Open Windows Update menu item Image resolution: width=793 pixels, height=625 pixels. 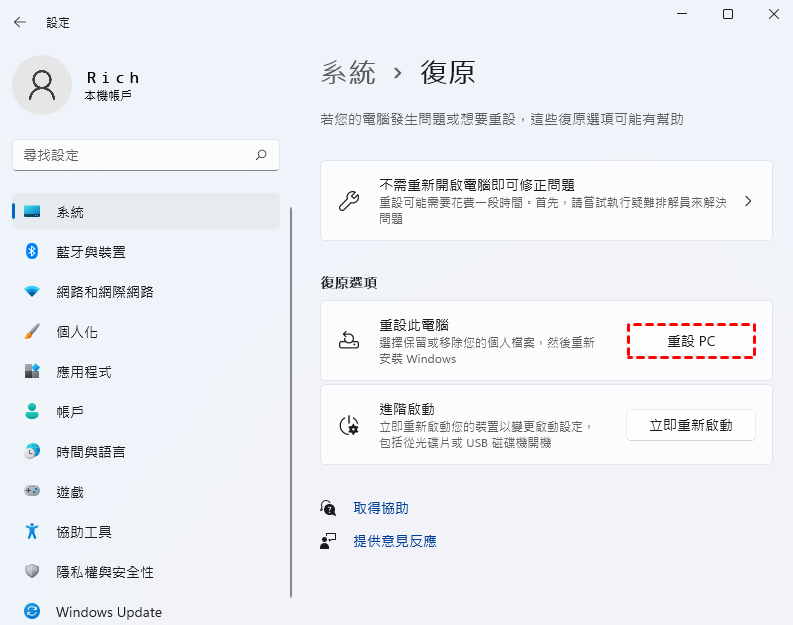108,612
